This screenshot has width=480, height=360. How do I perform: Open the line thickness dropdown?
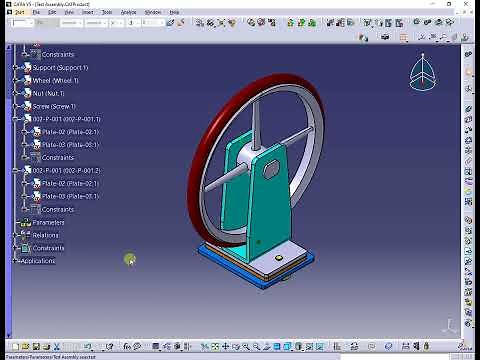pyautogui.click(x=71, y=23)
